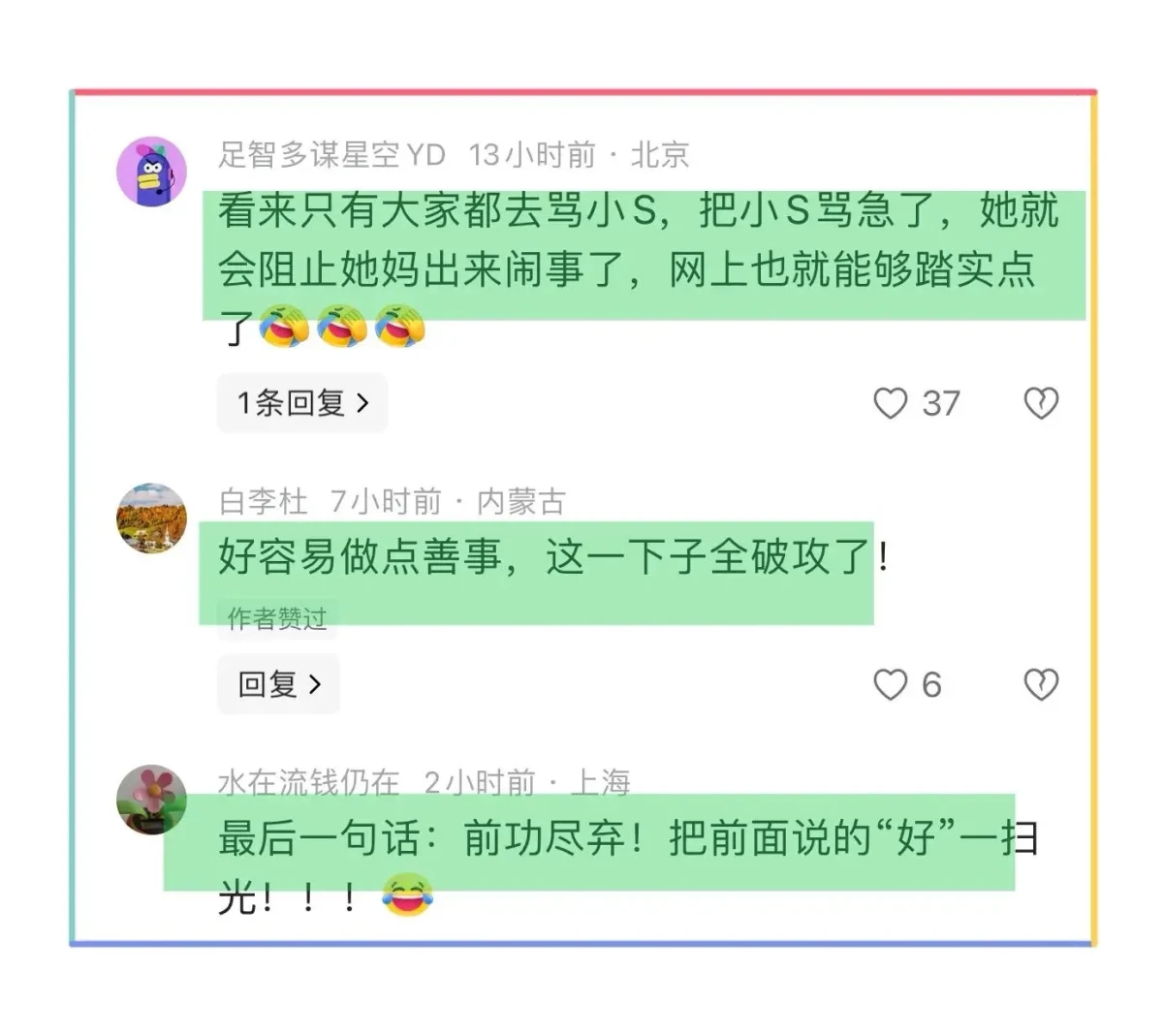Expand the 1条回复 replies
The height and width of the screenshot is (1036, 1163).
tap(302, 402)
